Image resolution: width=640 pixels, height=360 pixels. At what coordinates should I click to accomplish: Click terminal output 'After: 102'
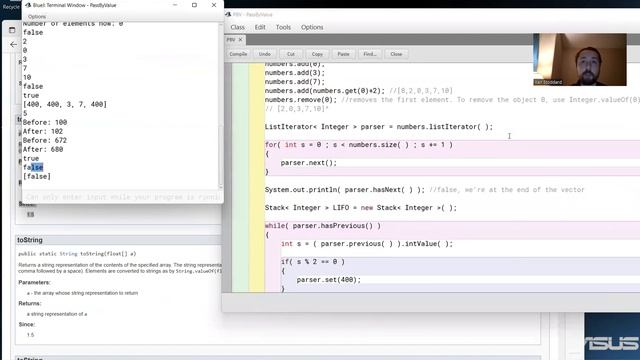[43, 131]
